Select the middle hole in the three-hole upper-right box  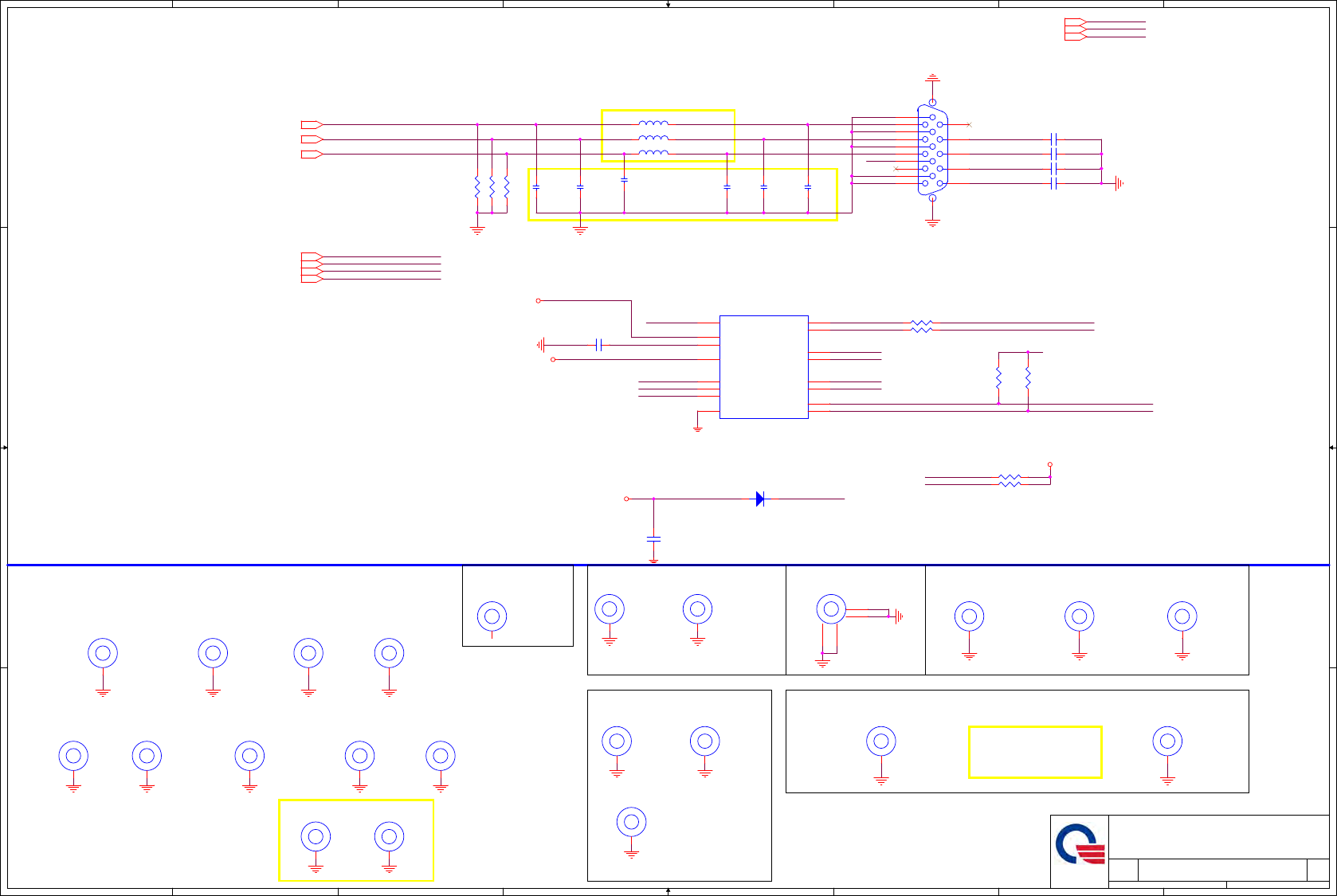[x=1080, y=616]
